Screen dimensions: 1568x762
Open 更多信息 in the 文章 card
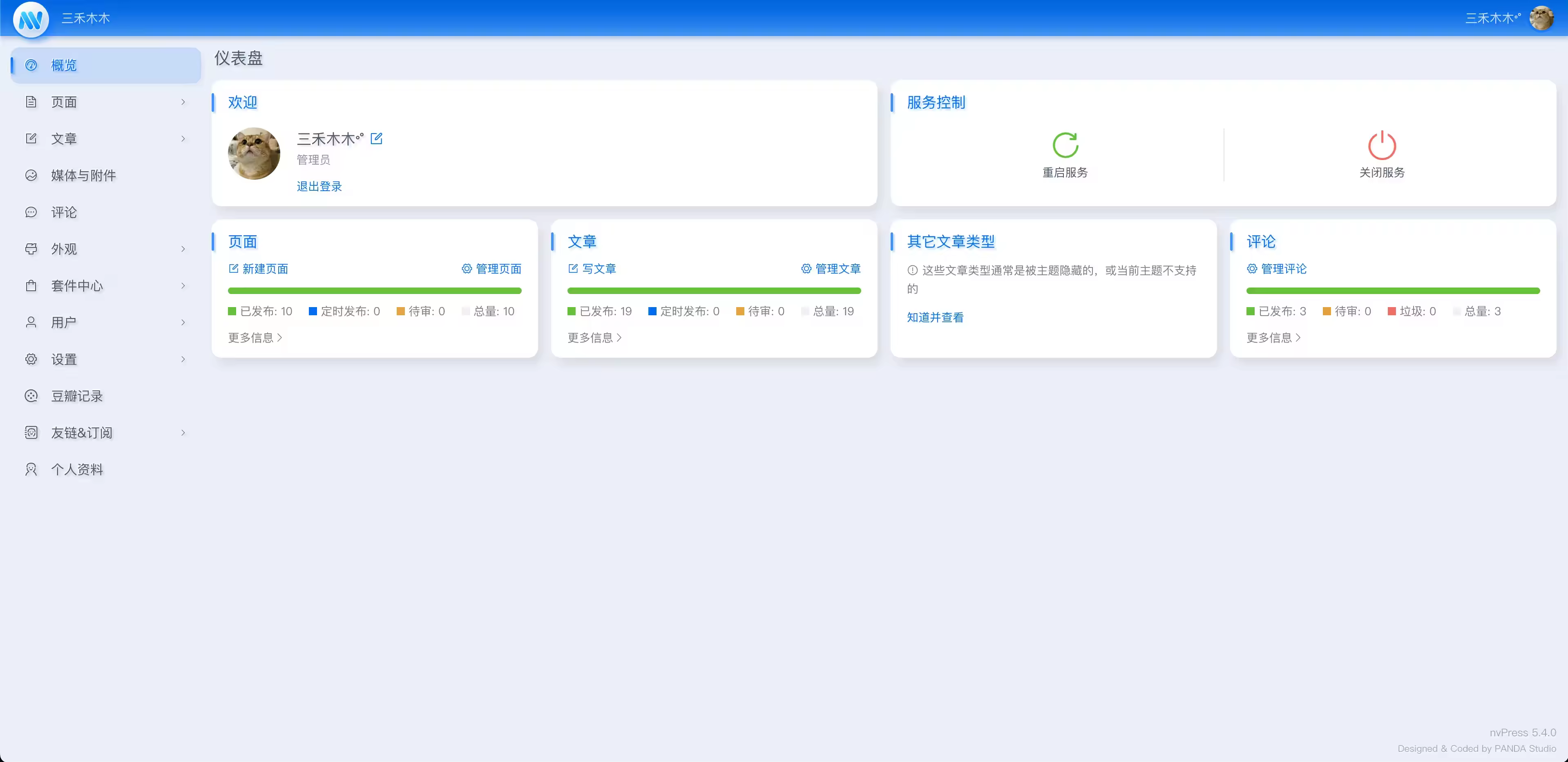click(595, 337)
